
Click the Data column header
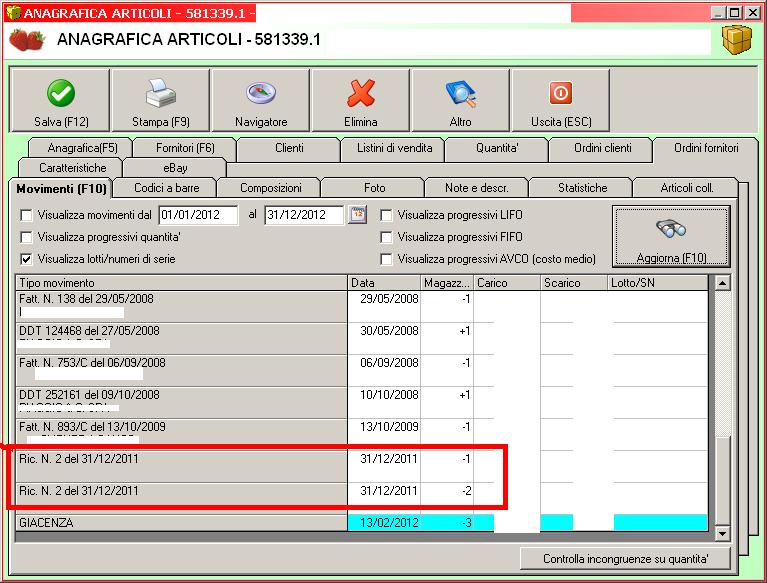pos(384,283)
